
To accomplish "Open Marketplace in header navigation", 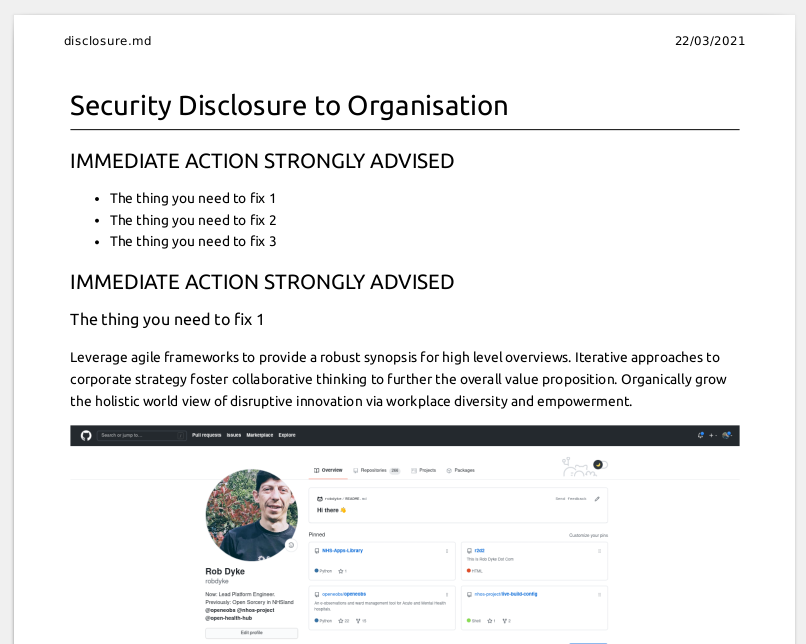I will (260, 435).
